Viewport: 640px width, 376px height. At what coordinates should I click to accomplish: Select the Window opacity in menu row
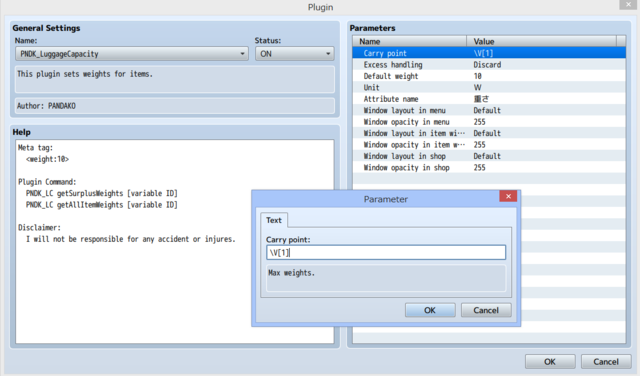tap(489, 122)
